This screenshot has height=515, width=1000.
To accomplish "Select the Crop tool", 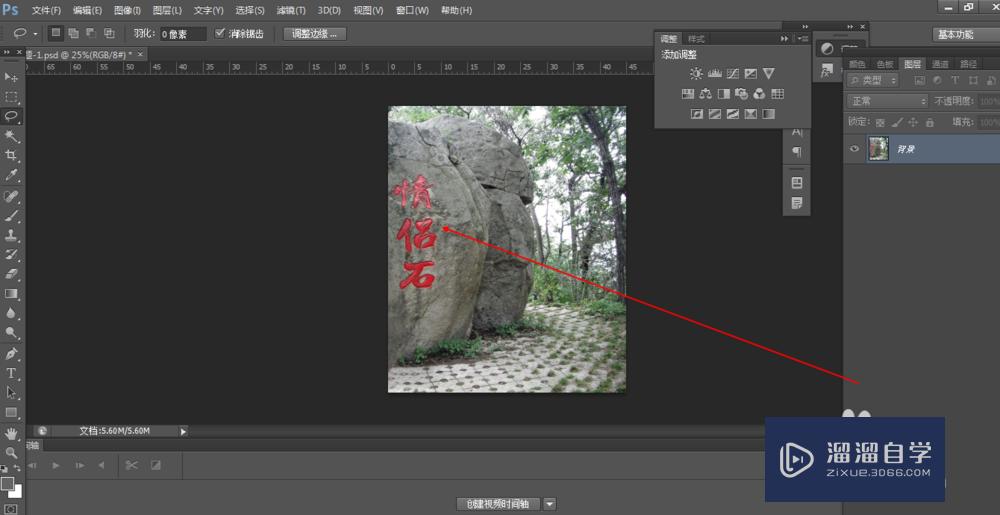I will [x=11, y=156].
